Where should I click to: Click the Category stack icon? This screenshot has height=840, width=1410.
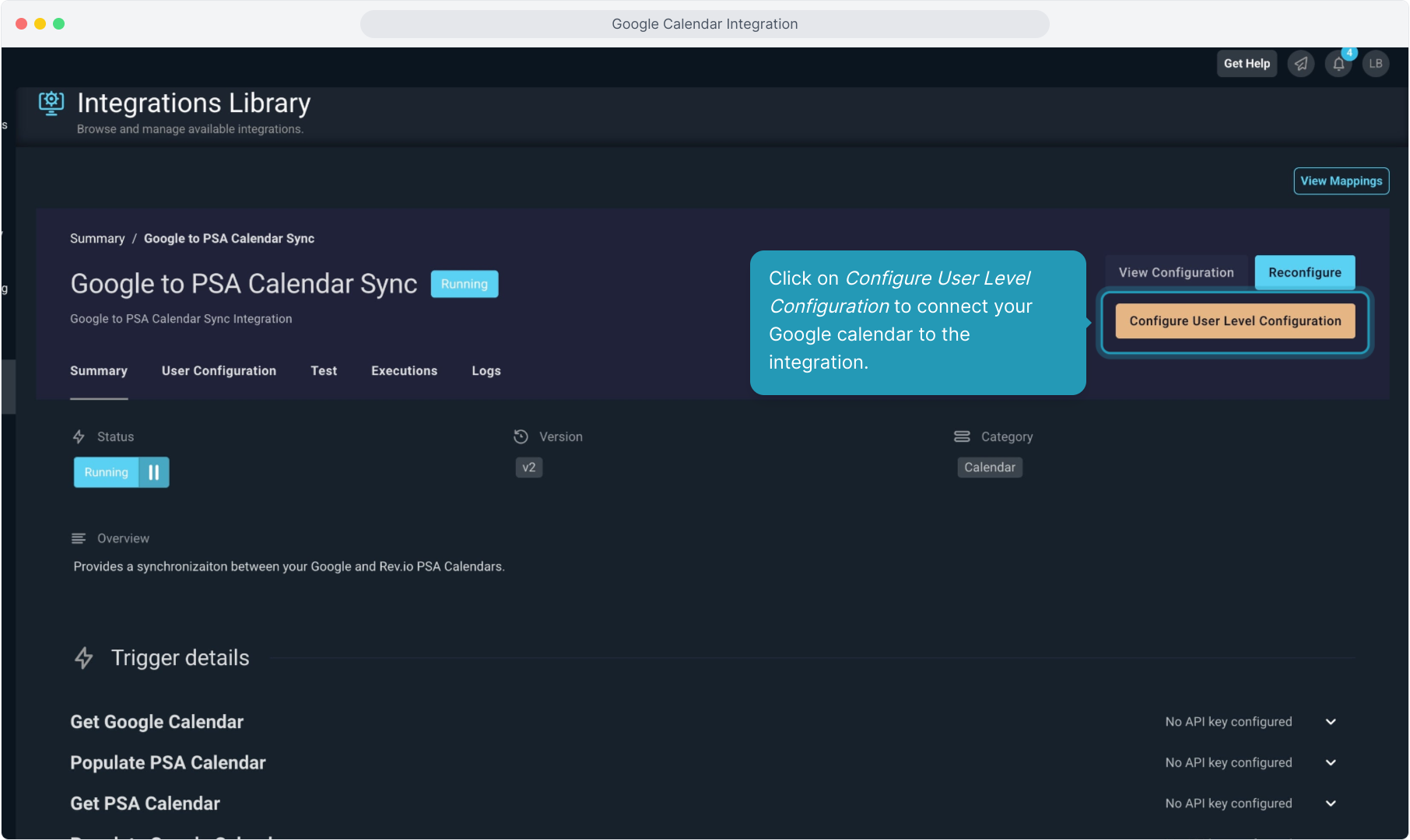(962, 437)
